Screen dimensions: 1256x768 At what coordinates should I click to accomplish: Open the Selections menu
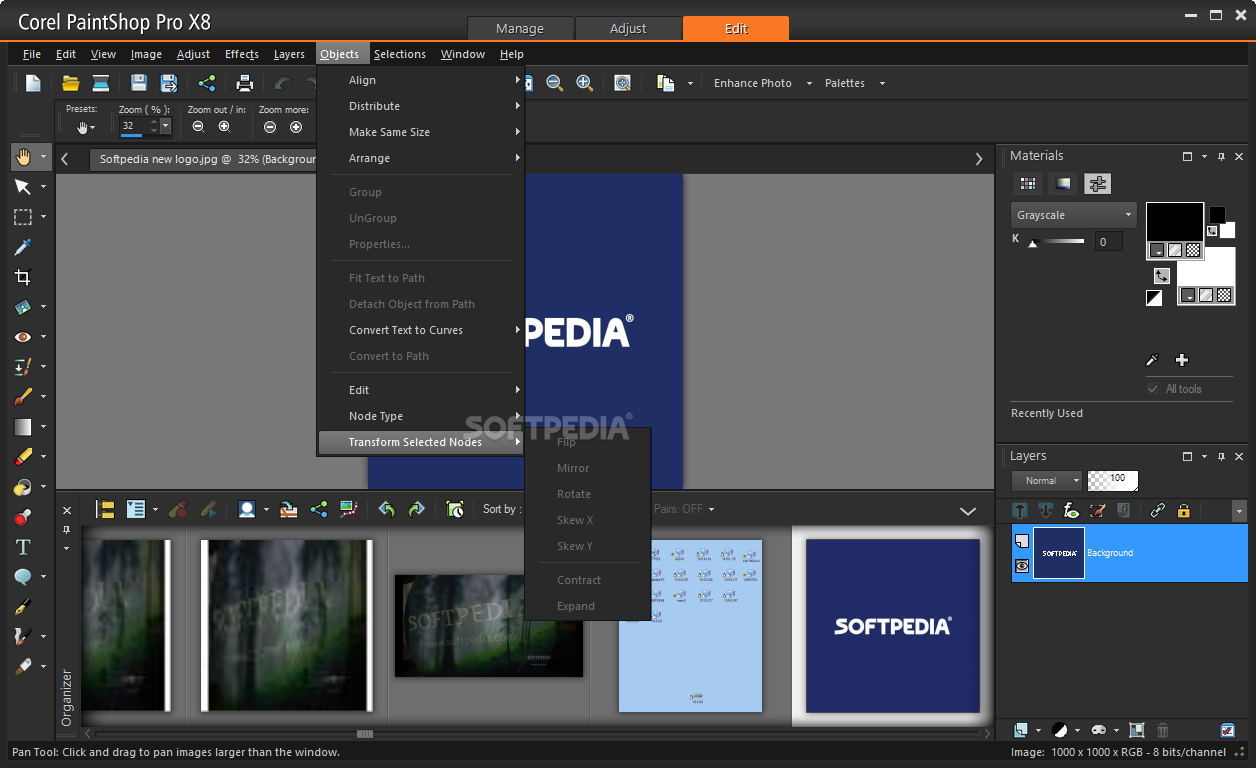click(400, 54)
